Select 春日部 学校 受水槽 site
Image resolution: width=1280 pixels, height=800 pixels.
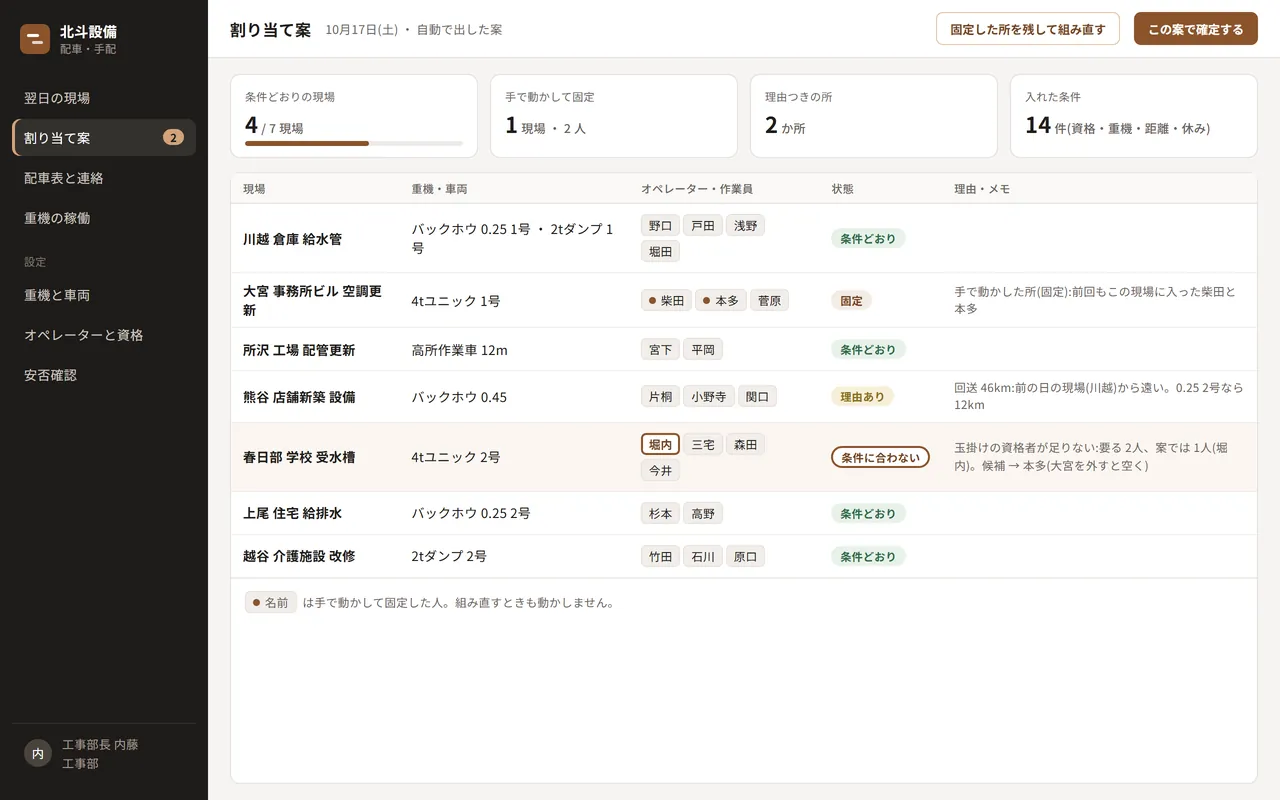point(744,457)
